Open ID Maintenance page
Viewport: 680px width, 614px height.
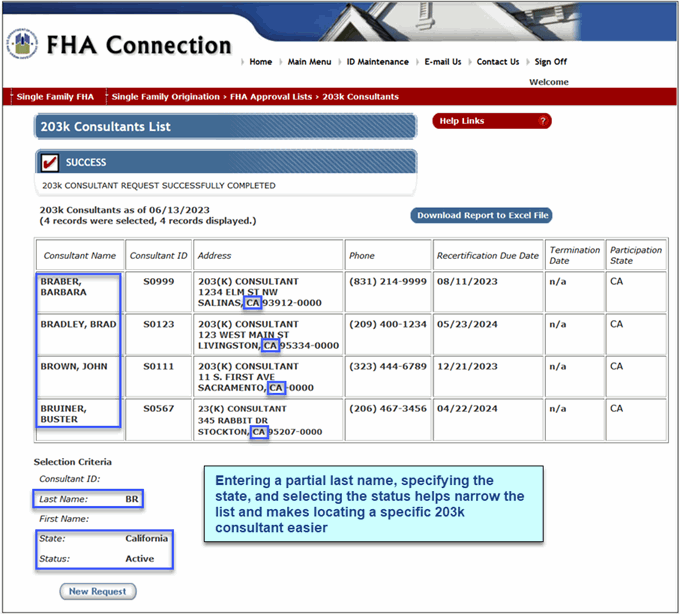click(377, 62)
